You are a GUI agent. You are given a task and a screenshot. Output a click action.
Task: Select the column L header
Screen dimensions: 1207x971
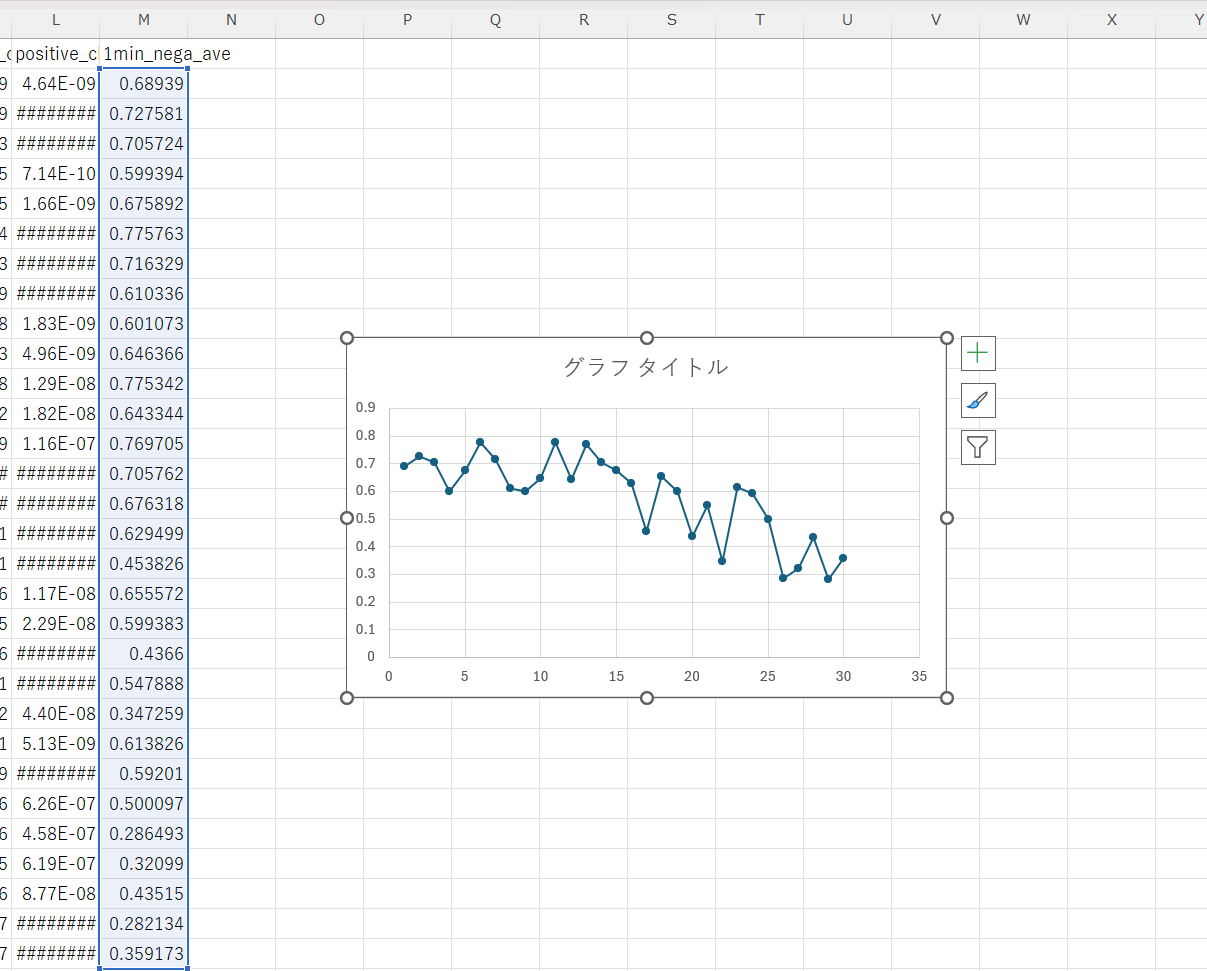(55, 19)
